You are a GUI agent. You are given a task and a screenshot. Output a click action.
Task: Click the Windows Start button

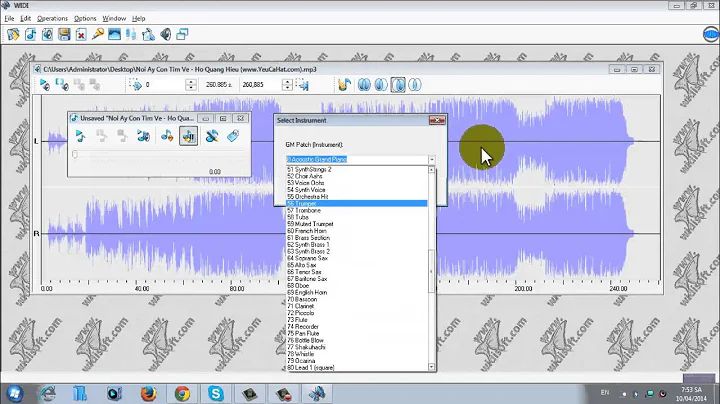15,394
